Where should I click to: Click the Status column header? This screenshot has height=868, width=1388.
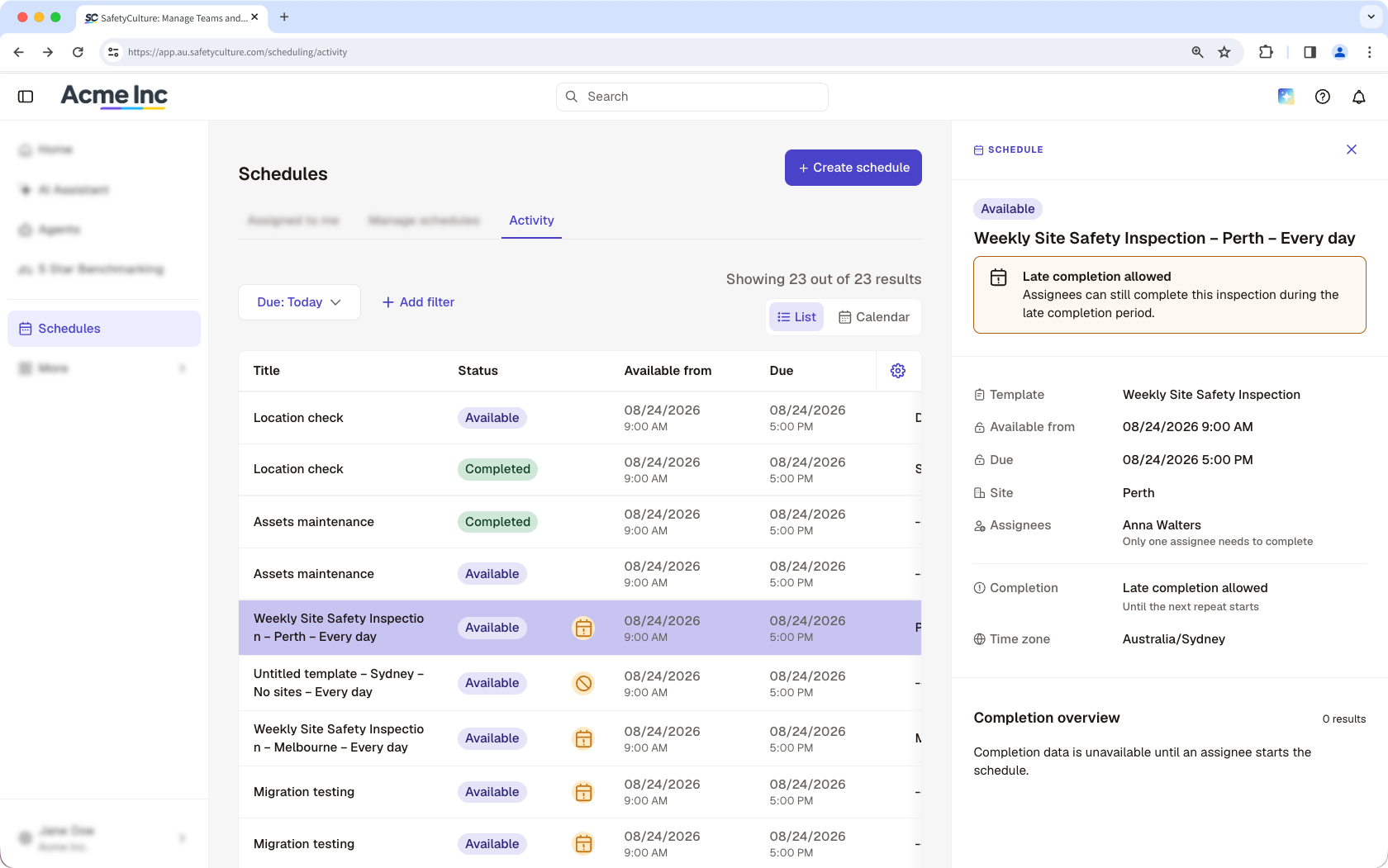pos(478,371)
